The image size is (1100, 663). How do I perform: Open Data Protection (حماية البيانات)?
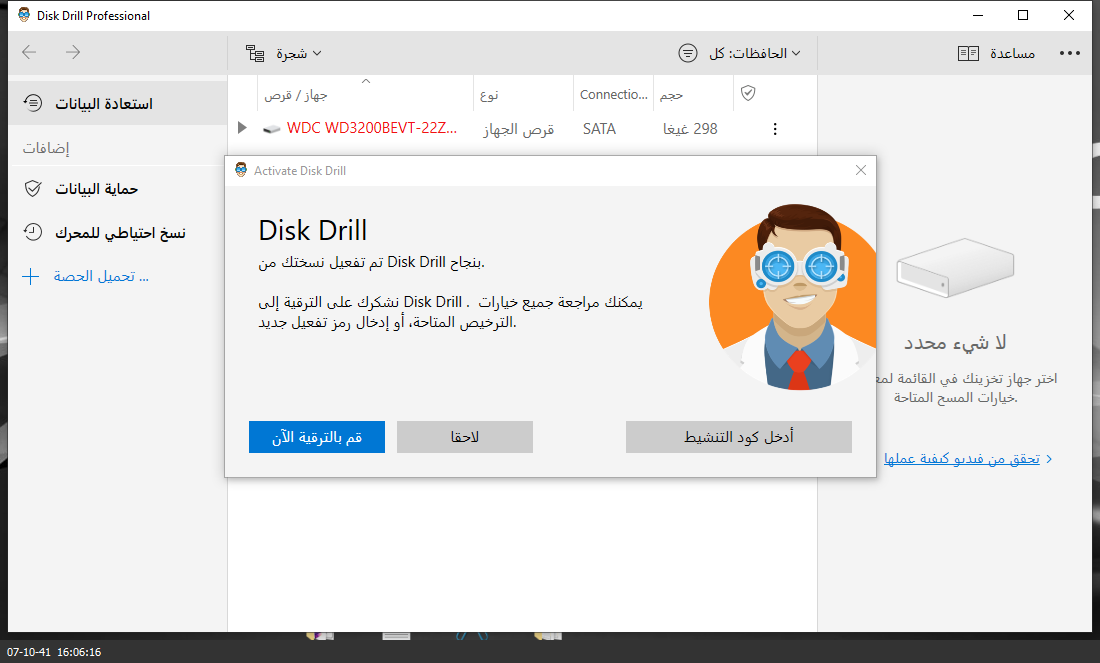point(97,189)
